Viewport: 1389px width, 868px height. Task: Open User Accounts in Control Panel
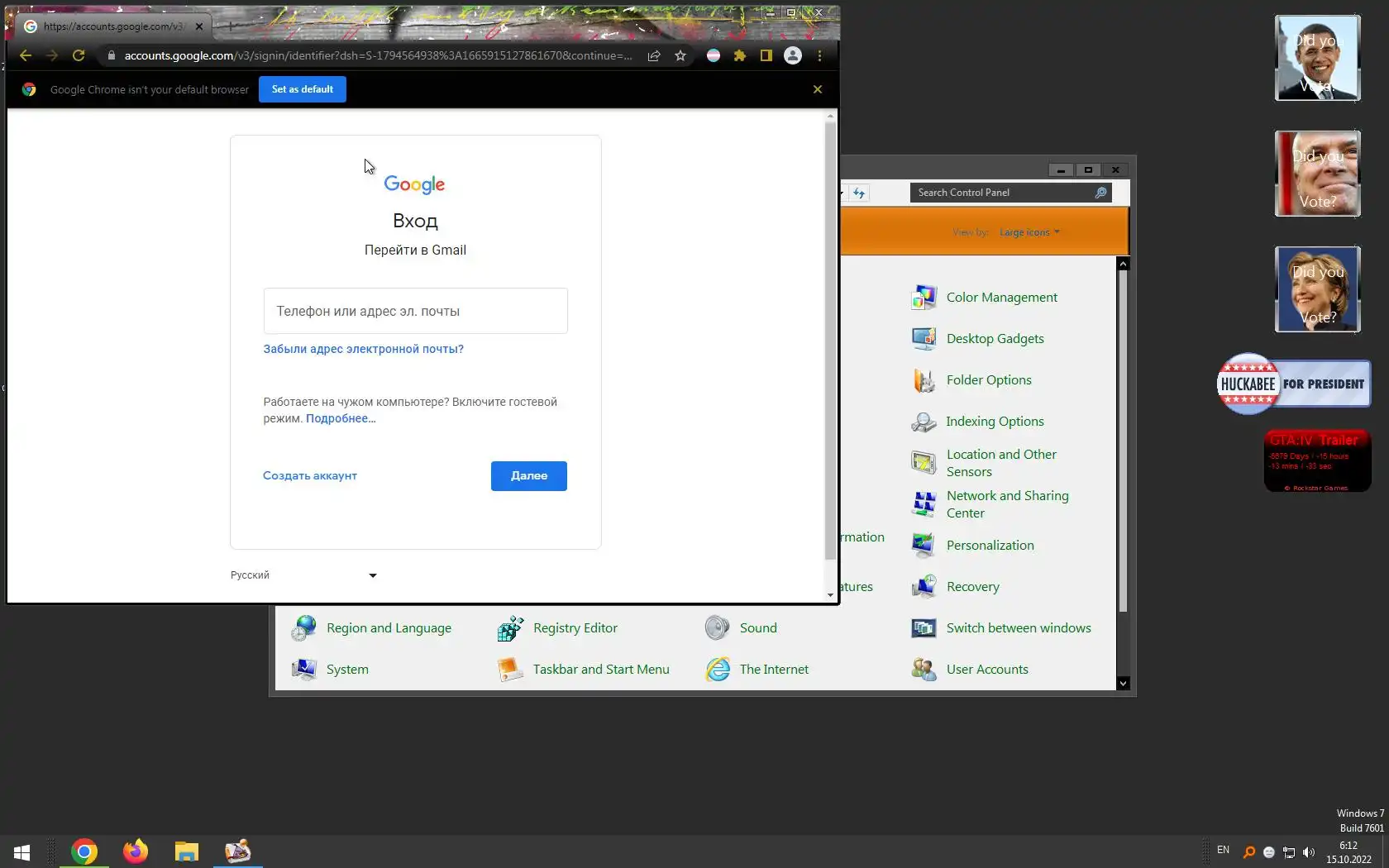click(969, 670)
